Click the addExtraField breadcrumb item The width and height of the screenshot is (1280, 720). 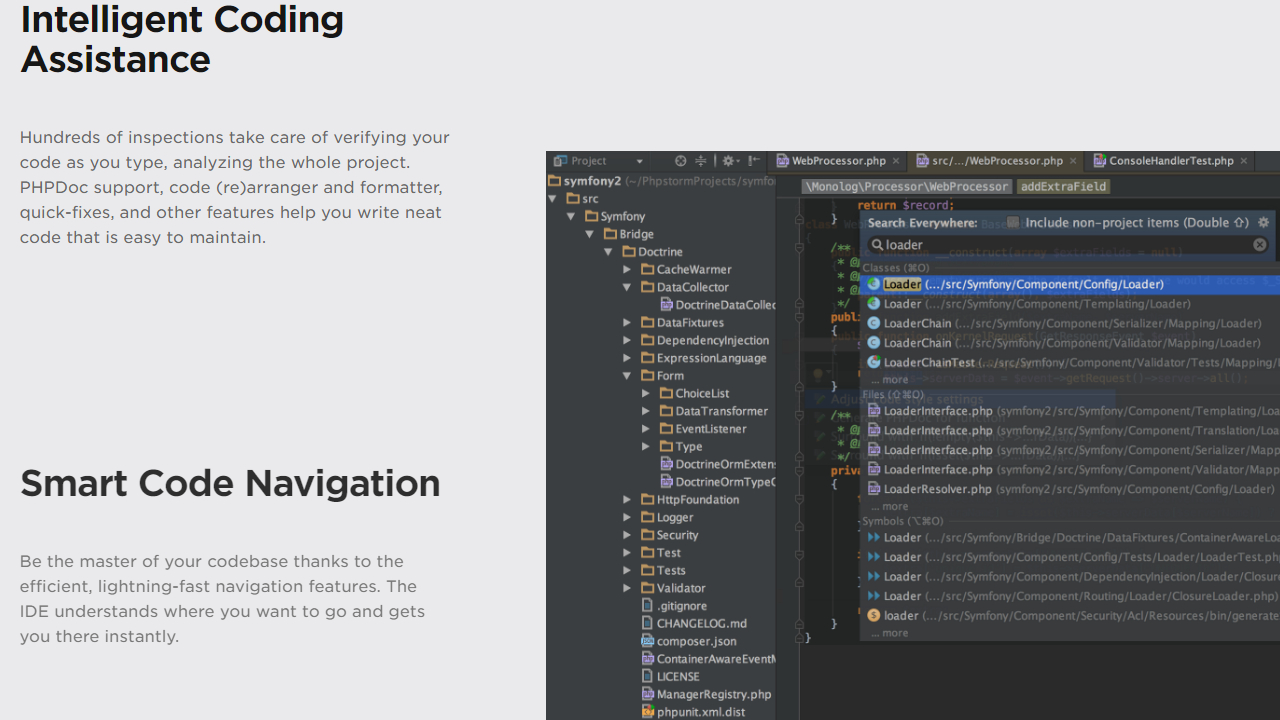point(1063,186)
